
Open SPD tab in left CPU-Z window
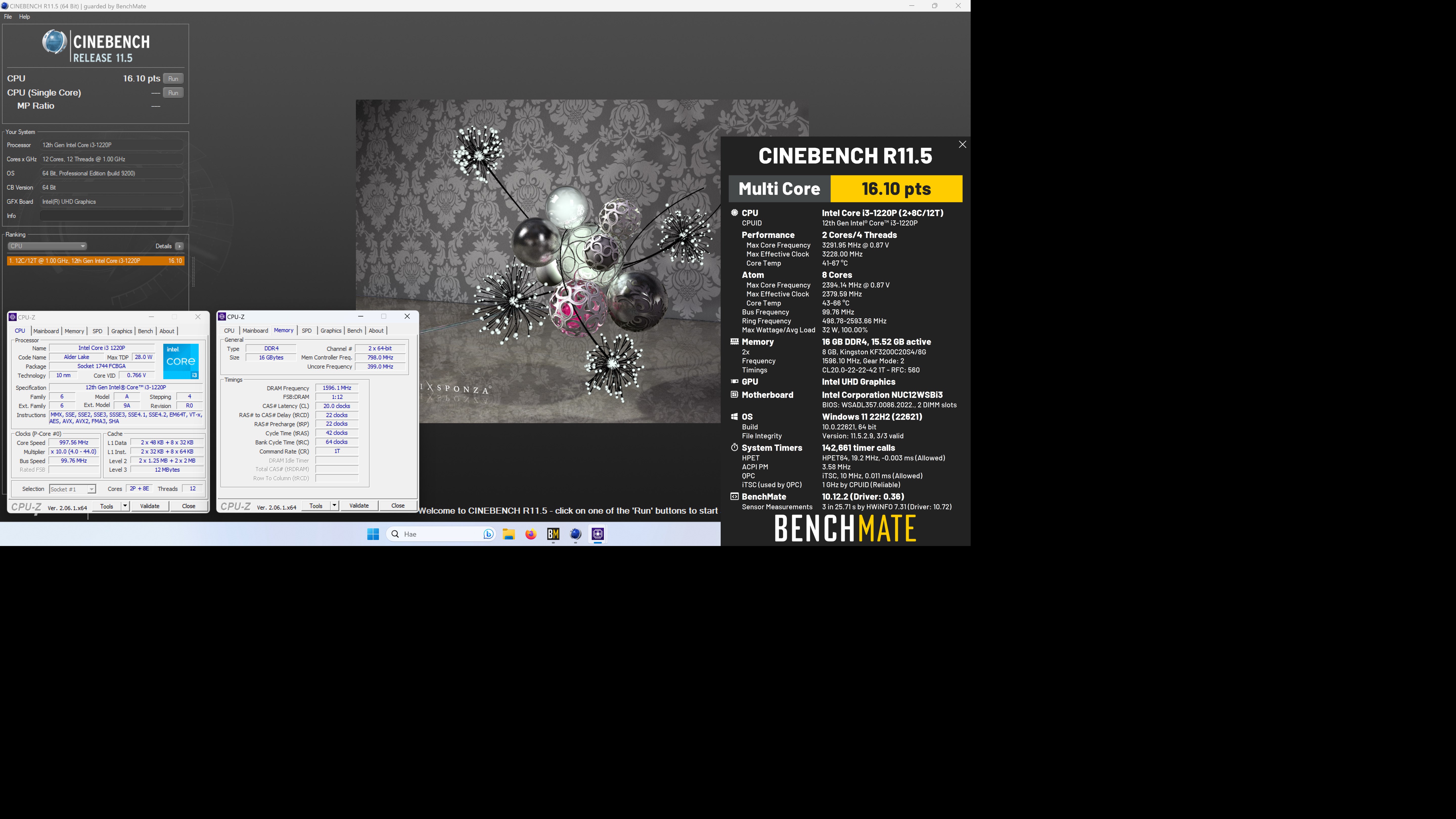coord(97,331)
